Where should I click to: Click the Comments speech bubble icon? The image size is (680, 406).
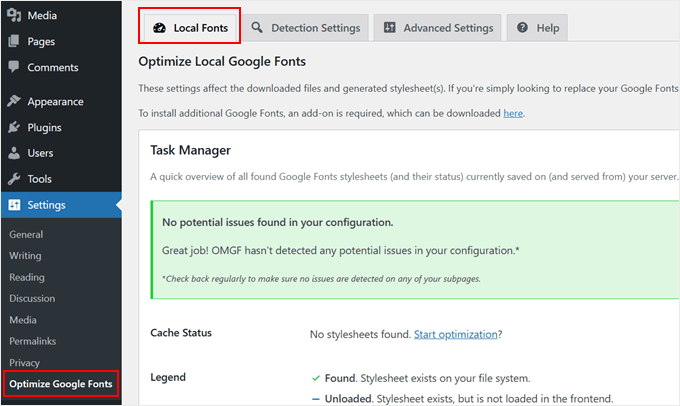(x=14, y=67)
